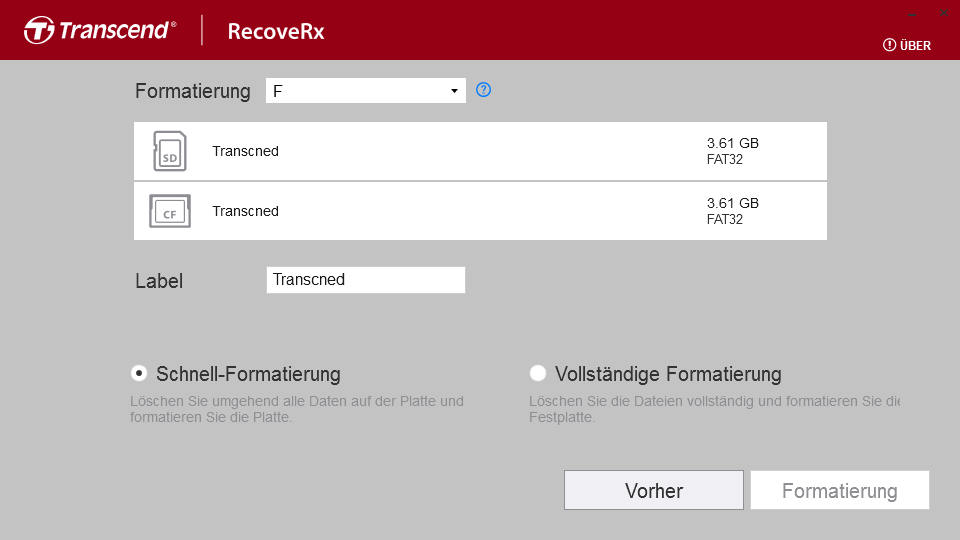Select Schnell-Formatierung radio button
The image size is (960, 540).
[139, 373]
